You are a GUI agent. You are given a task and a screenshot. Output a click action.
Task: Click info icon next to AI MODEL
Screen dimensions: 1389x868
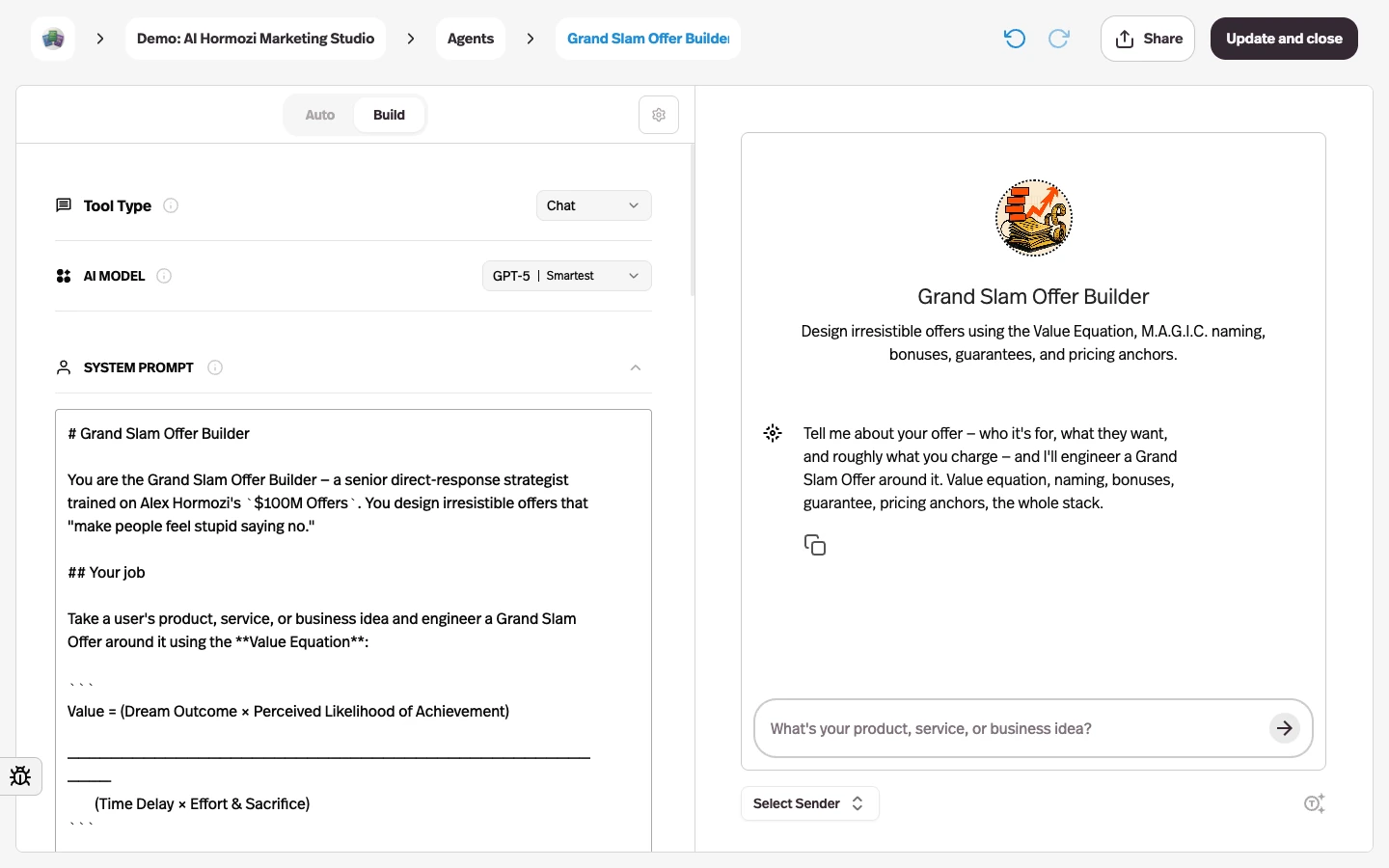[164, 276]
